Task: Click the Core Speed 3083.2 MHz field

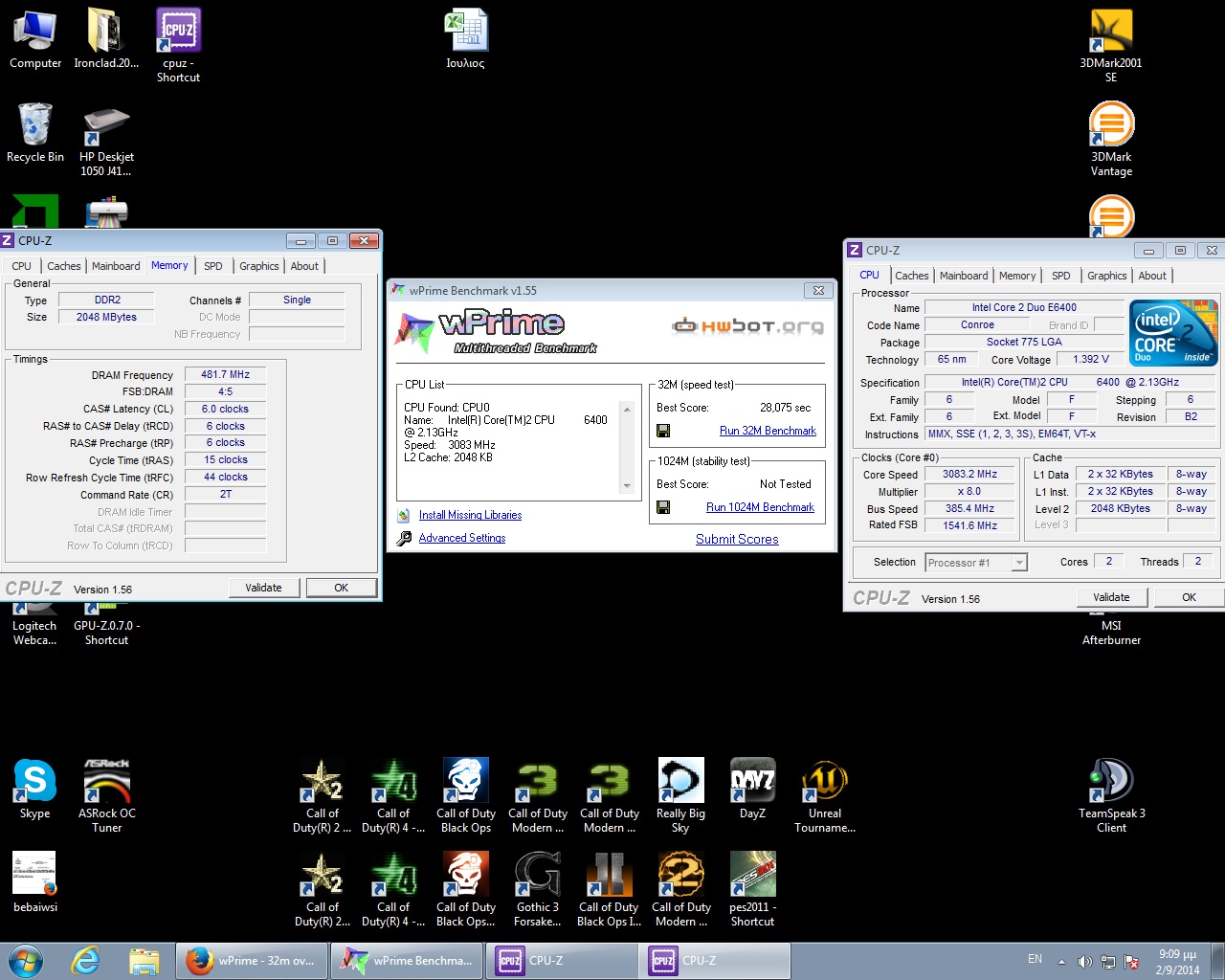Action: (969, 474)
